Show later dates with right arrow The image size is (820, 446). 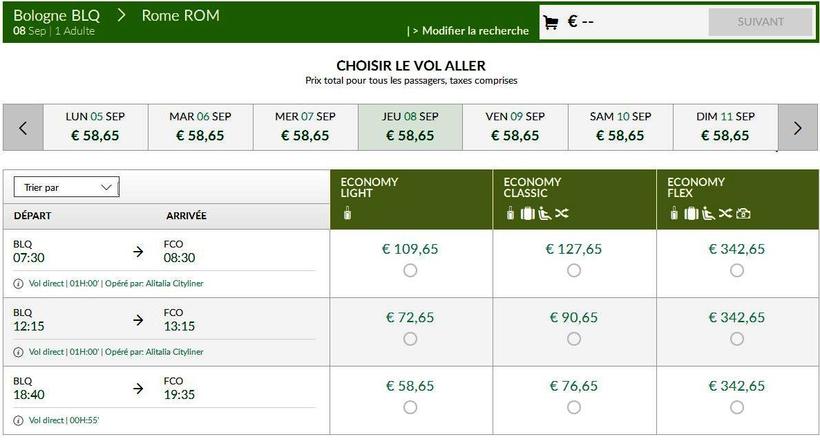tap(797, 128)
